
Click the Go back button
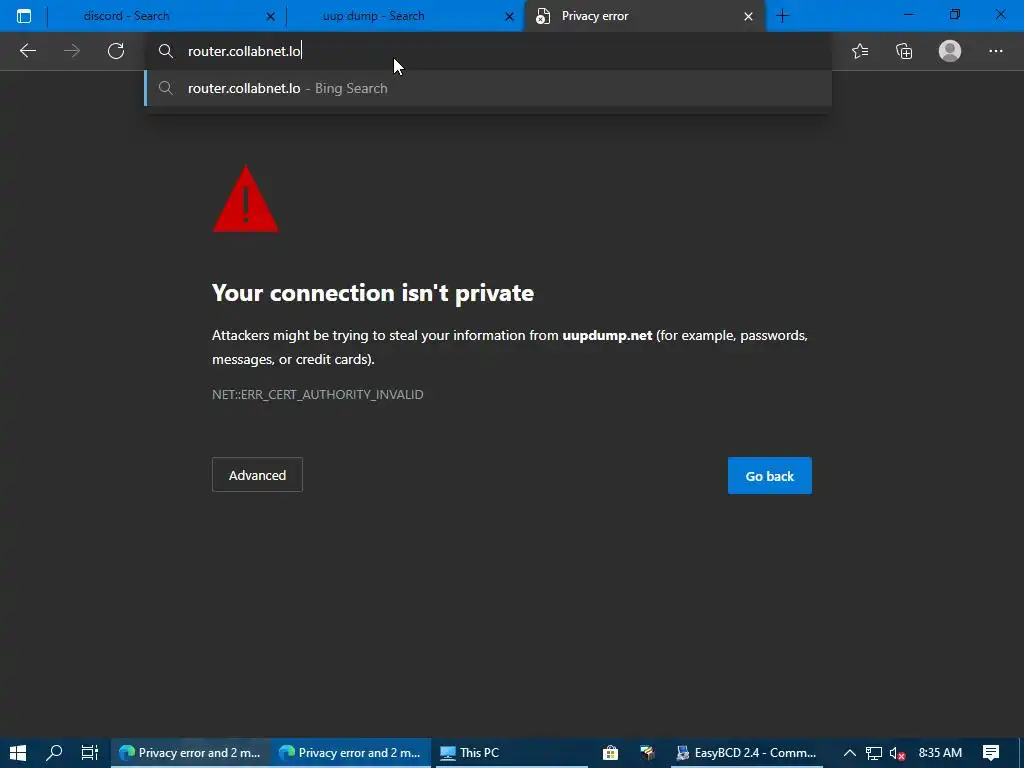(769, 475)
